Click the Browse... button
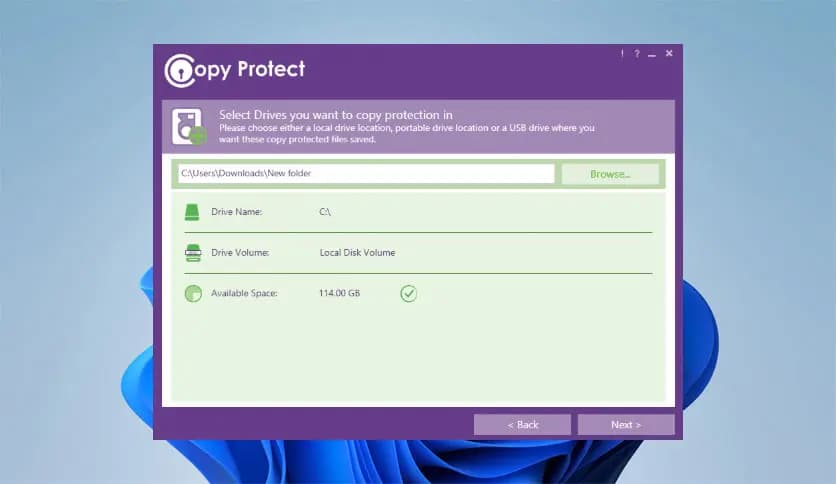The image size is (836, 484). pyautogui.click(x=610, y=174)
